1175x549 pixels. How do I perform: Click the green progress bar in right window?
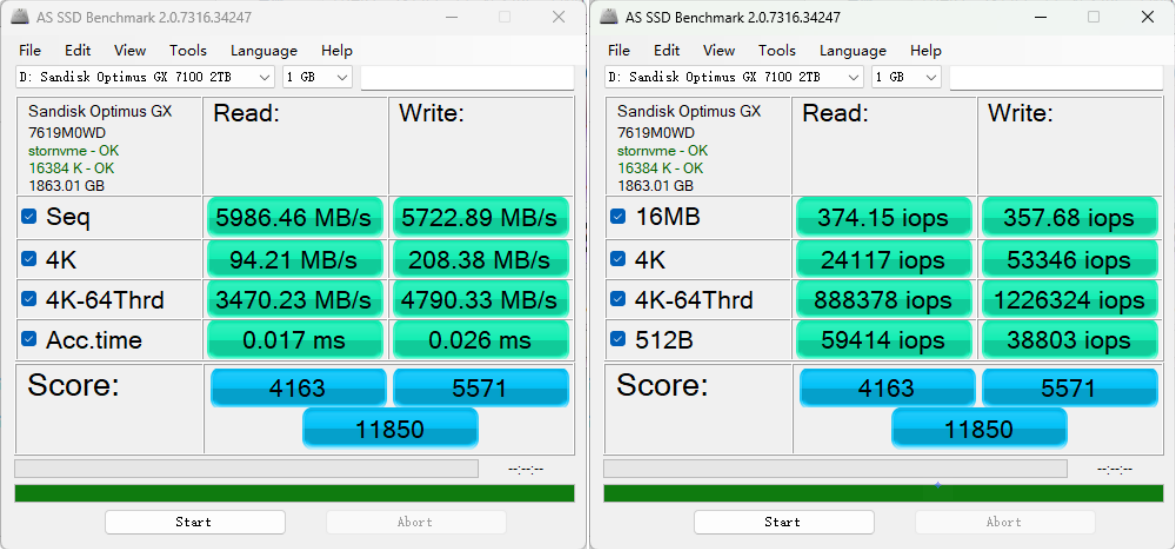883,493
